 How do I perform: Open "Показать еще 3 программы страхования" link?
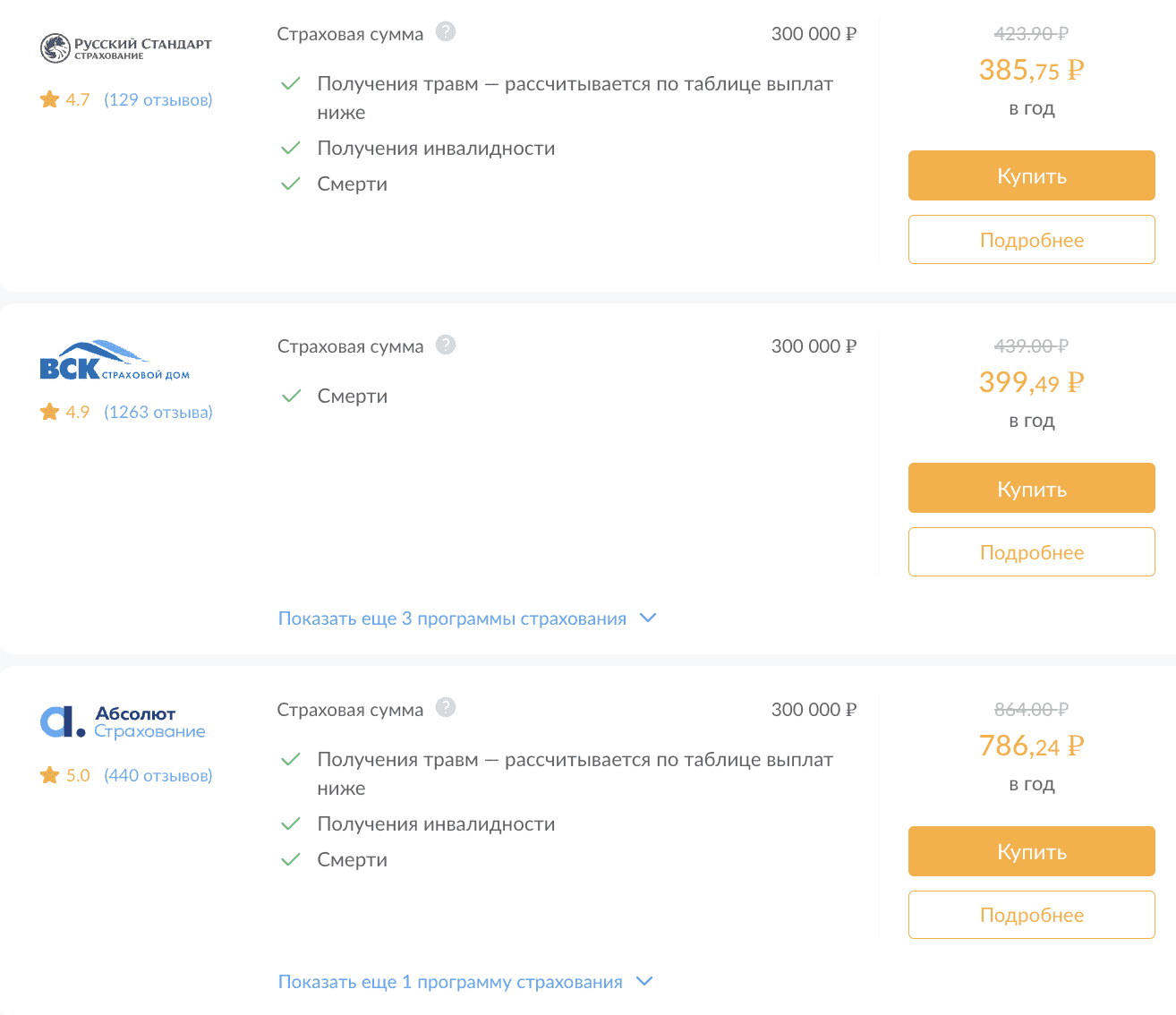tap(452, 618)
